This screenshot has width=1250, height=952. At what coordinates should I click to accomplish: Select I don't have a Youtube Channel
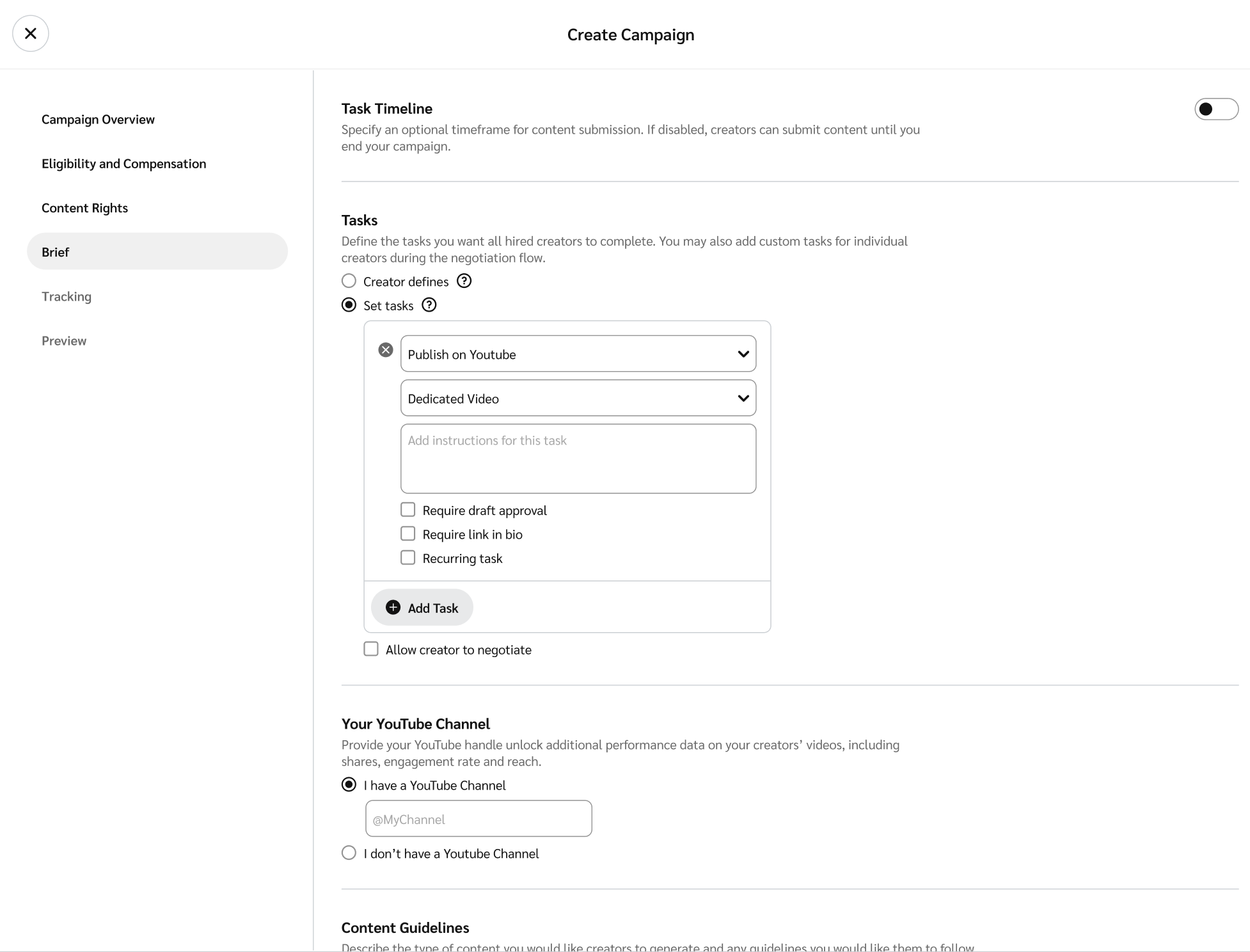point(349,853)
